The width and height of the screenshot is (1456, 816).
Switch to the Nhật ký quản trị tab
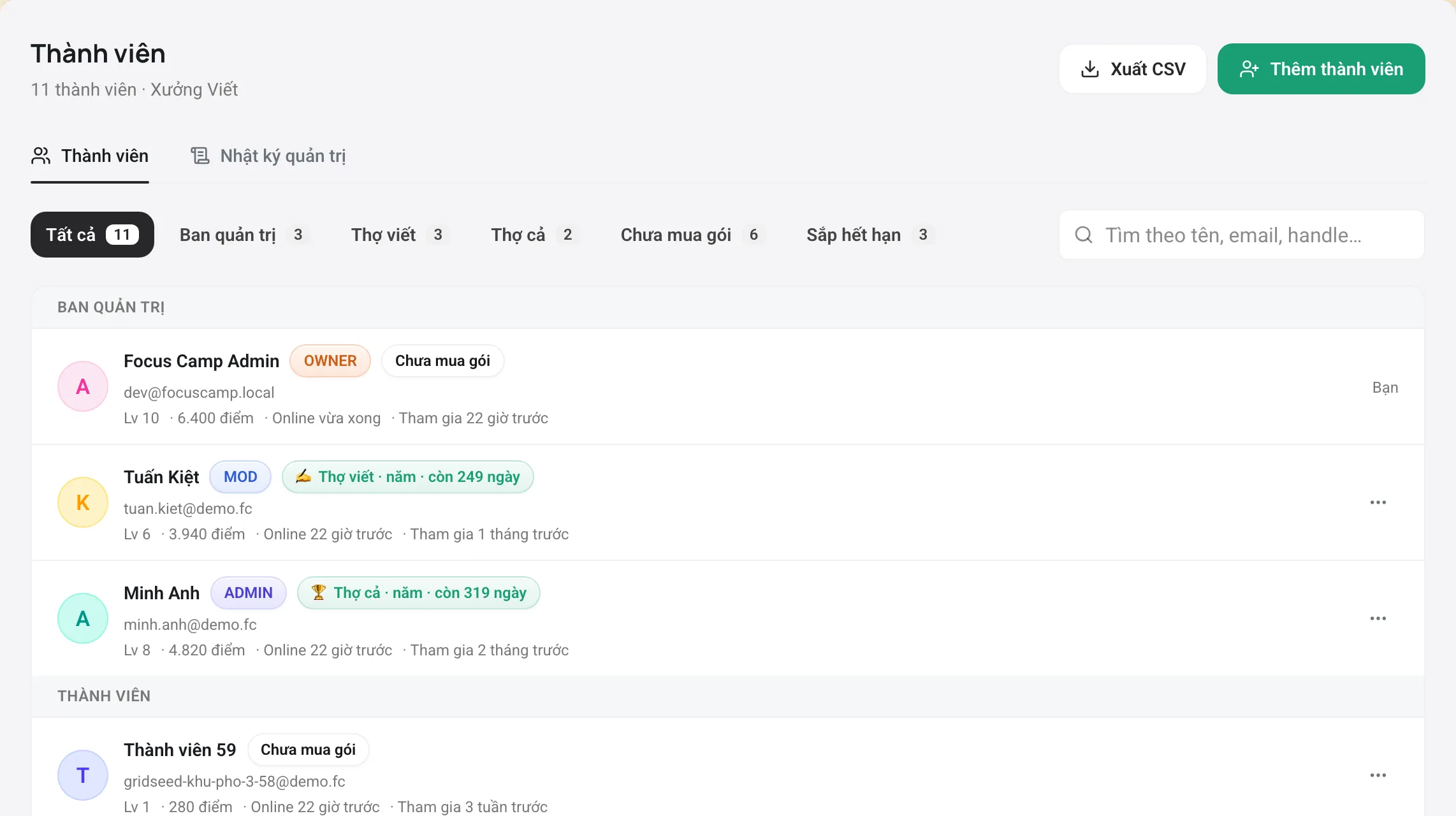click(268, 156)
